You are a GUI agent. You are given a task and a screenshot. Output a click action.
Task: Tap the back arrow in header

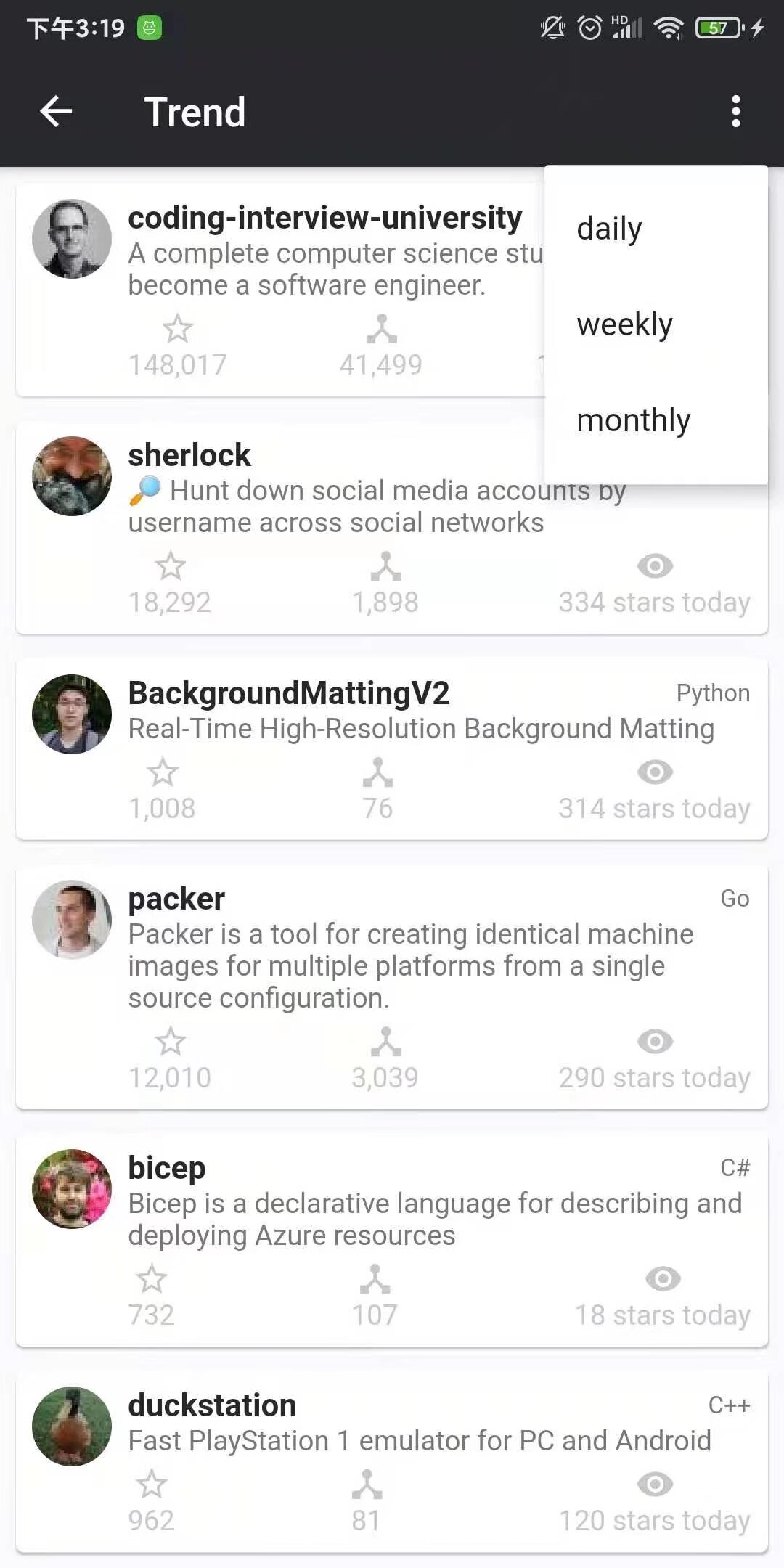point(56,112)
